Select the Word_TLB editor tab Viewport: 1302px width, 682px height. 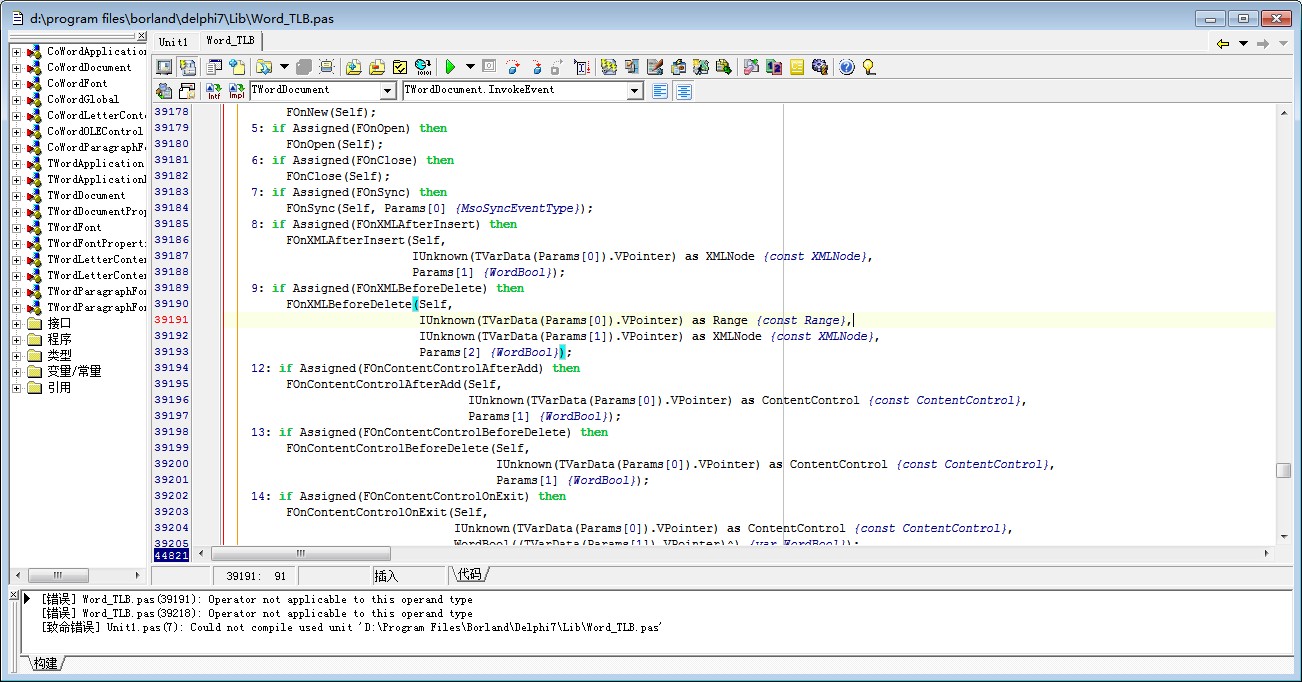click(230, 40)
